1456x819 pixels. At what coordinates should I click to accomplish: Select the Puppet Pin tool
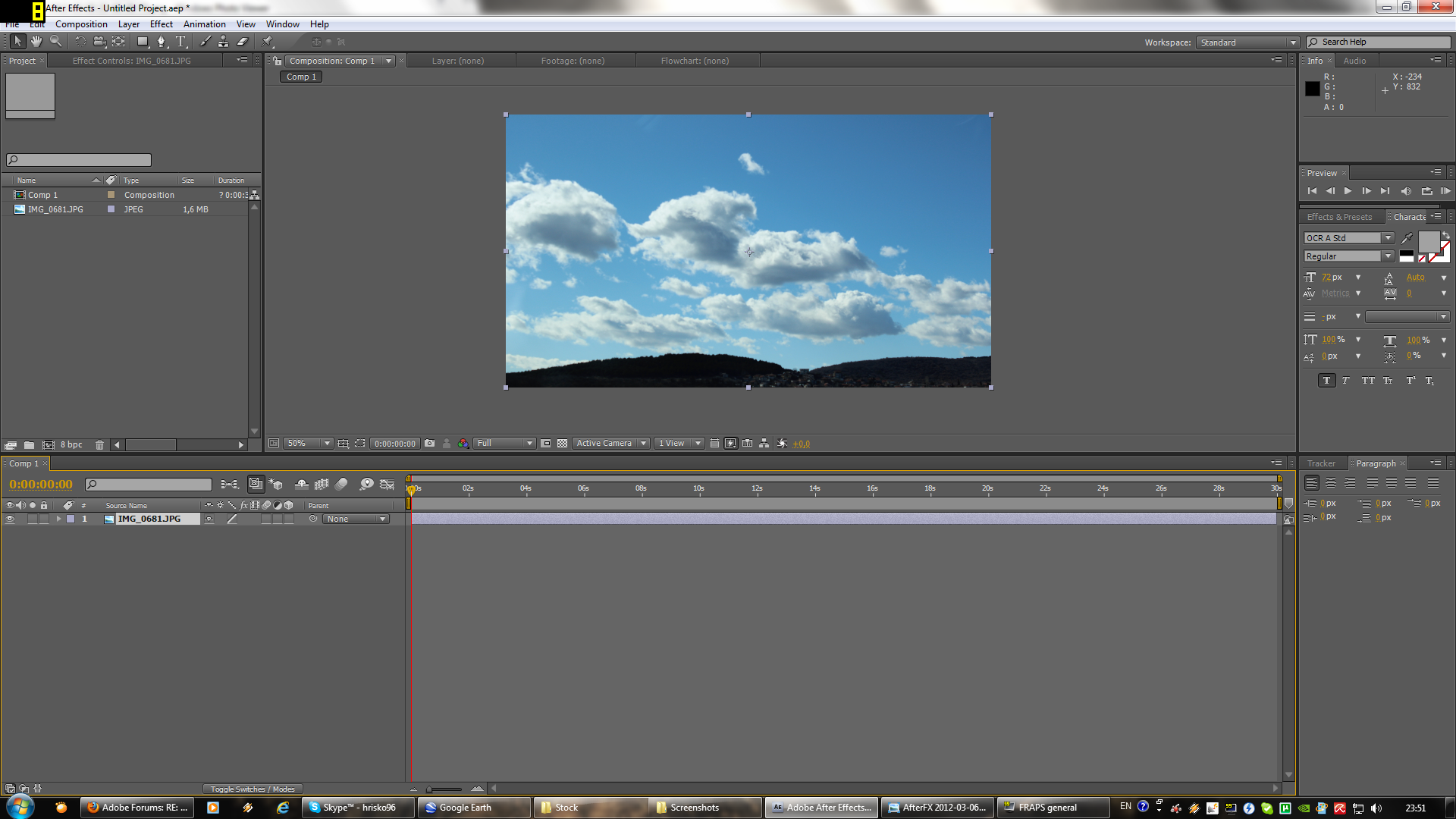point(268,42)
